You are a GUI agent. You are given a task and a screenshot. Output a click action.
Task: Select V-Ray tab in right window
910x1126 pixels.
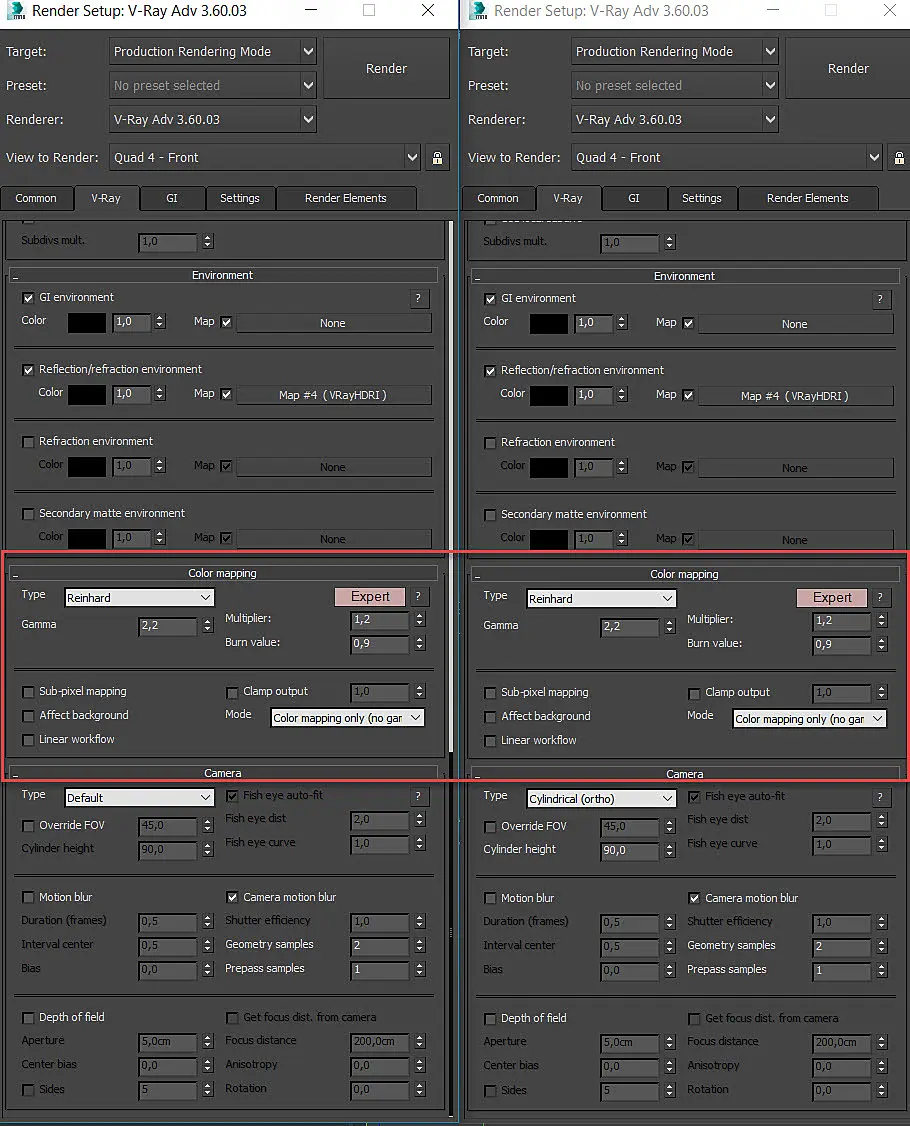567,198
